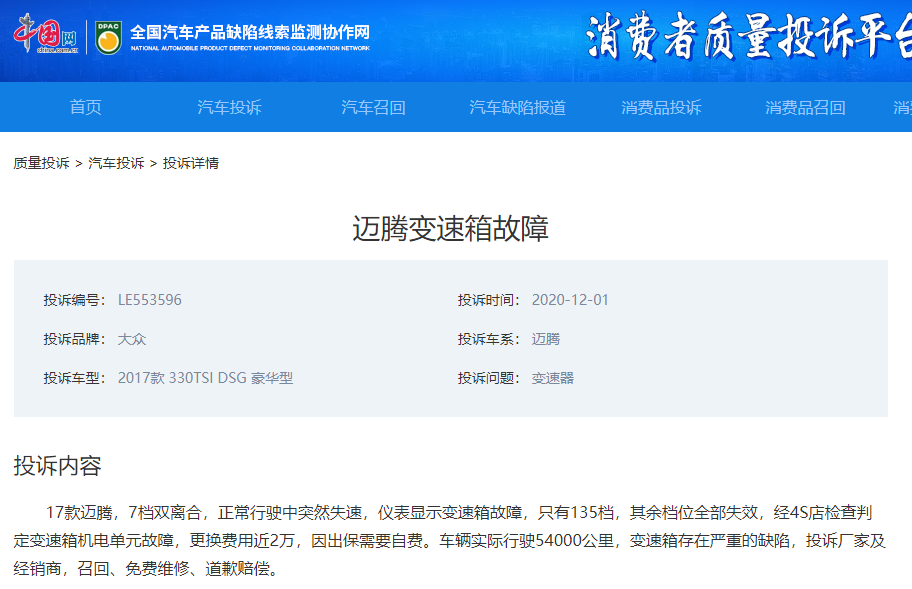Go to 首页 in the navigation bar
The image size is (912, 589).
(x=85, y=107)
